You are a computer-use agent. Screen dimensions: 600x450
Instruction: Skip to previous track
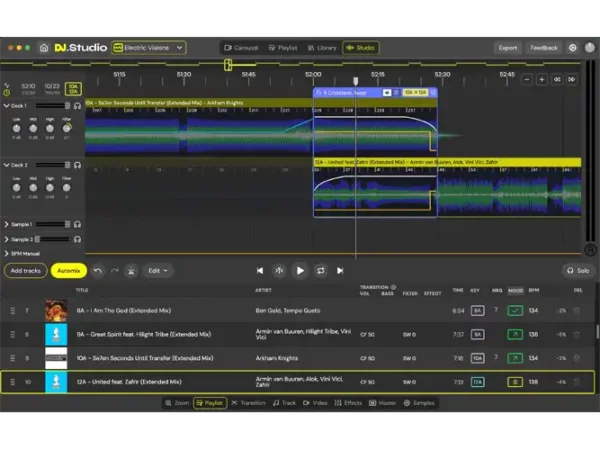point(260,271)
